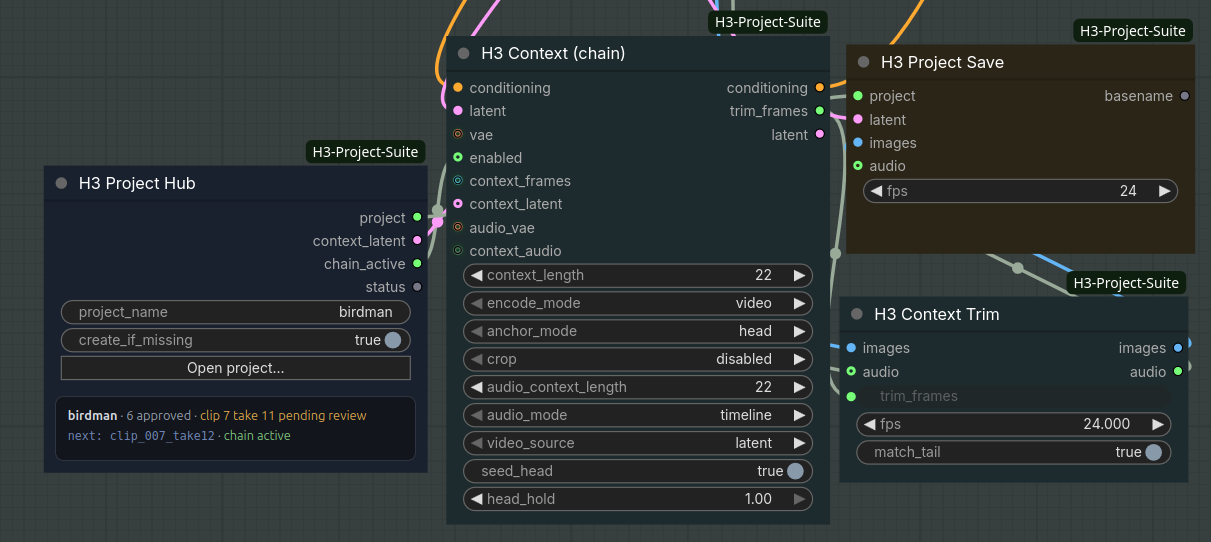Click the context_frames input socket
The height and width of the screenshot is (542, 1211).
coord(458,181)
